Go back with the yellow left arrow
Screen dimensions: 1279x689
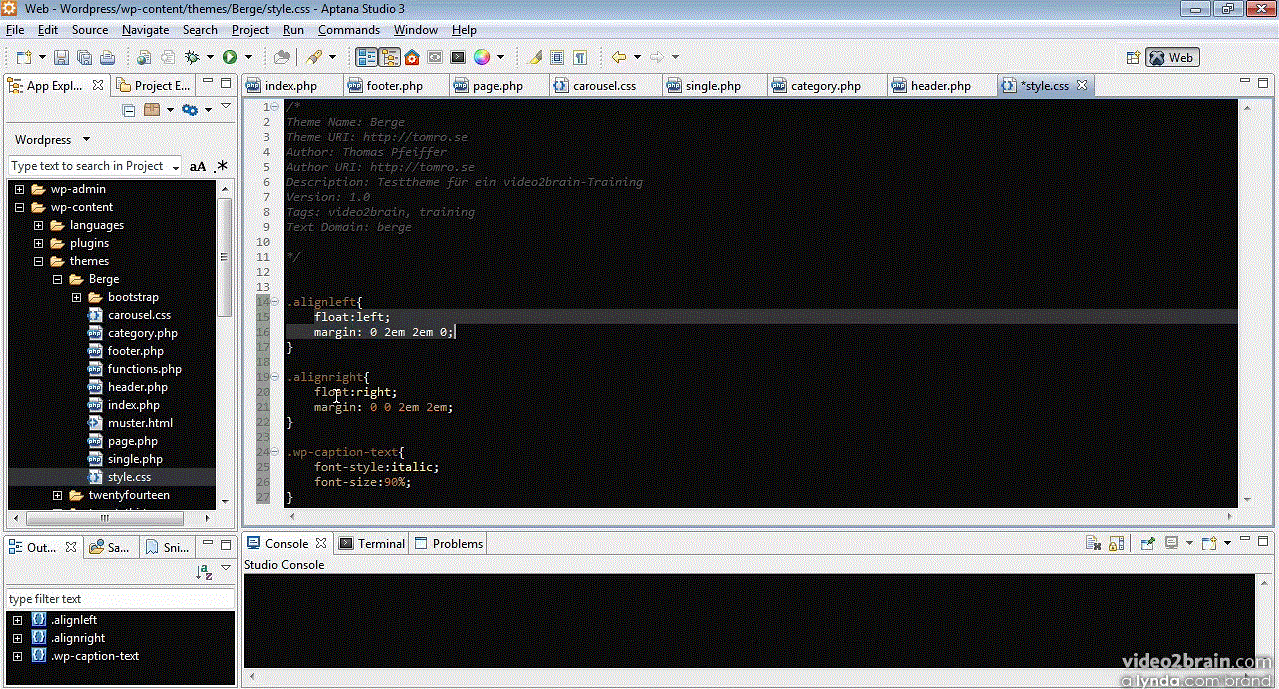tap(619, 57)
